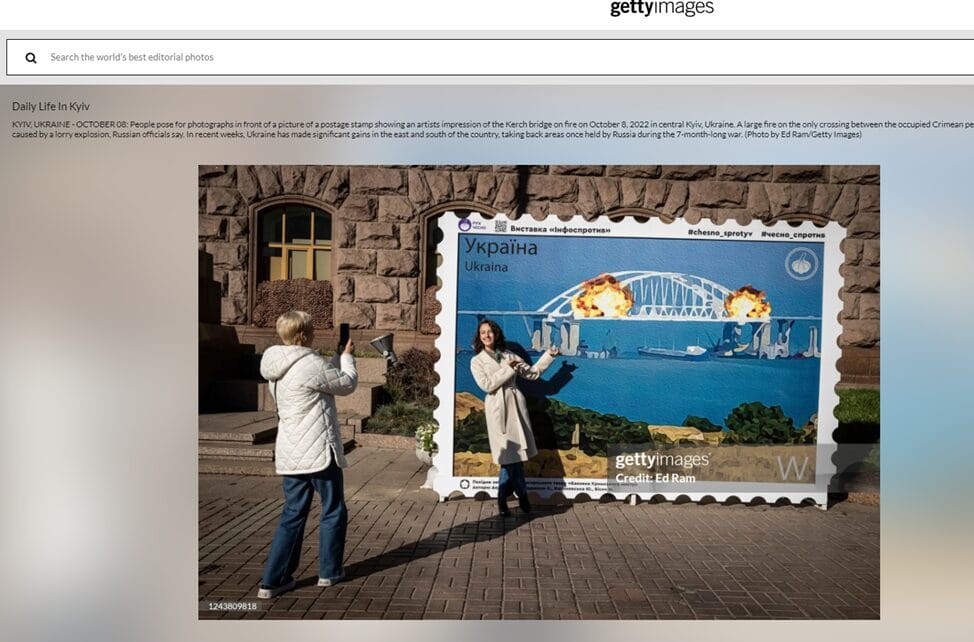Click the search magnifier icon
974x642 pixels.
tap(30, 58)
